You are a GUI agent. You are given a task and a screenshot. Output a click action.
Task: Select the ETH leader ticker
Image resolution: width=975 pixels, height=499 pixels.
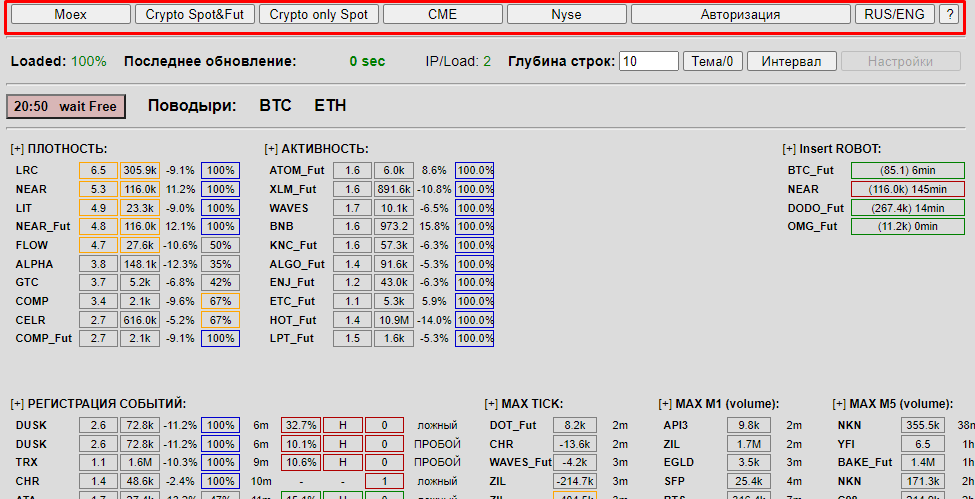tap(330, 105)
